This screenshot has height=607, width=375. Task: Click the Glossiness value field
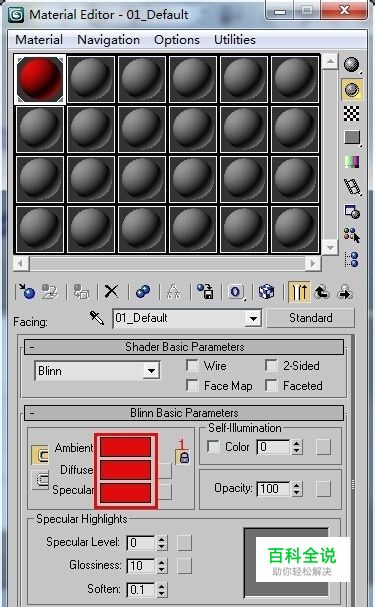[x=141, y=566]
